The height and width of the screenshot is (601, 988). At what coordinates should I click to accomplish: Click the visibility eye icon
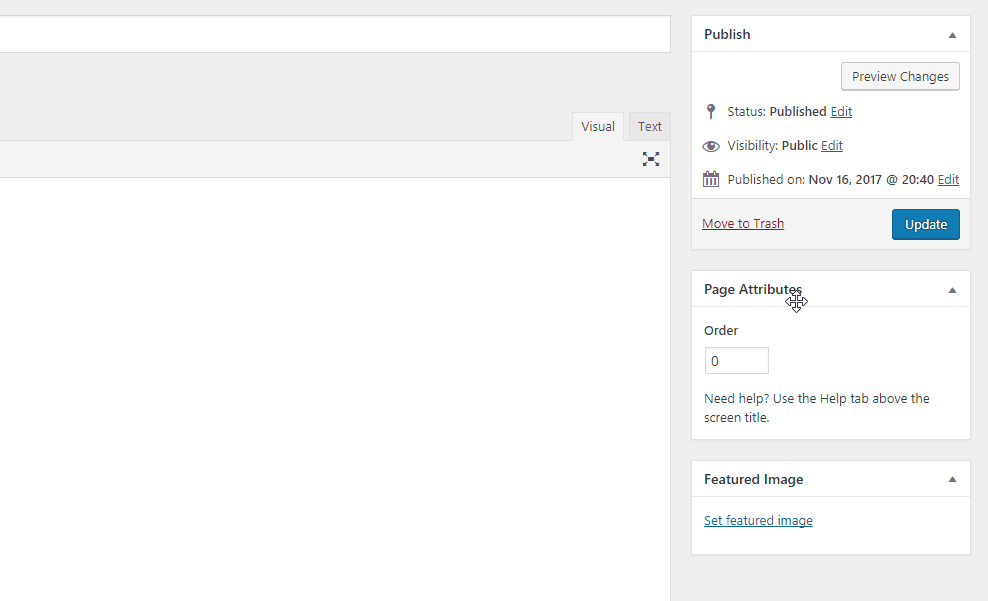click(x=711, y=146)
